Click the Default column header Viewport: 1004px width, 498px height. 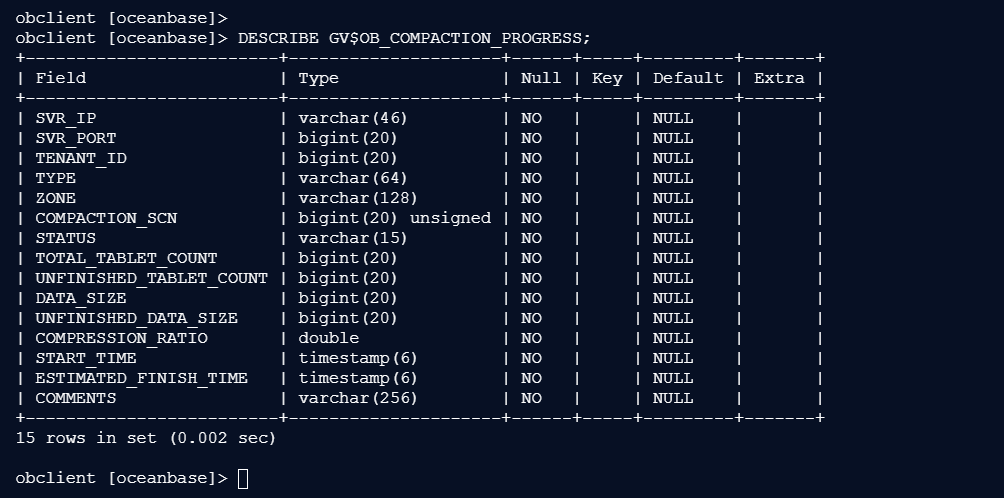(x=688, y=78)
